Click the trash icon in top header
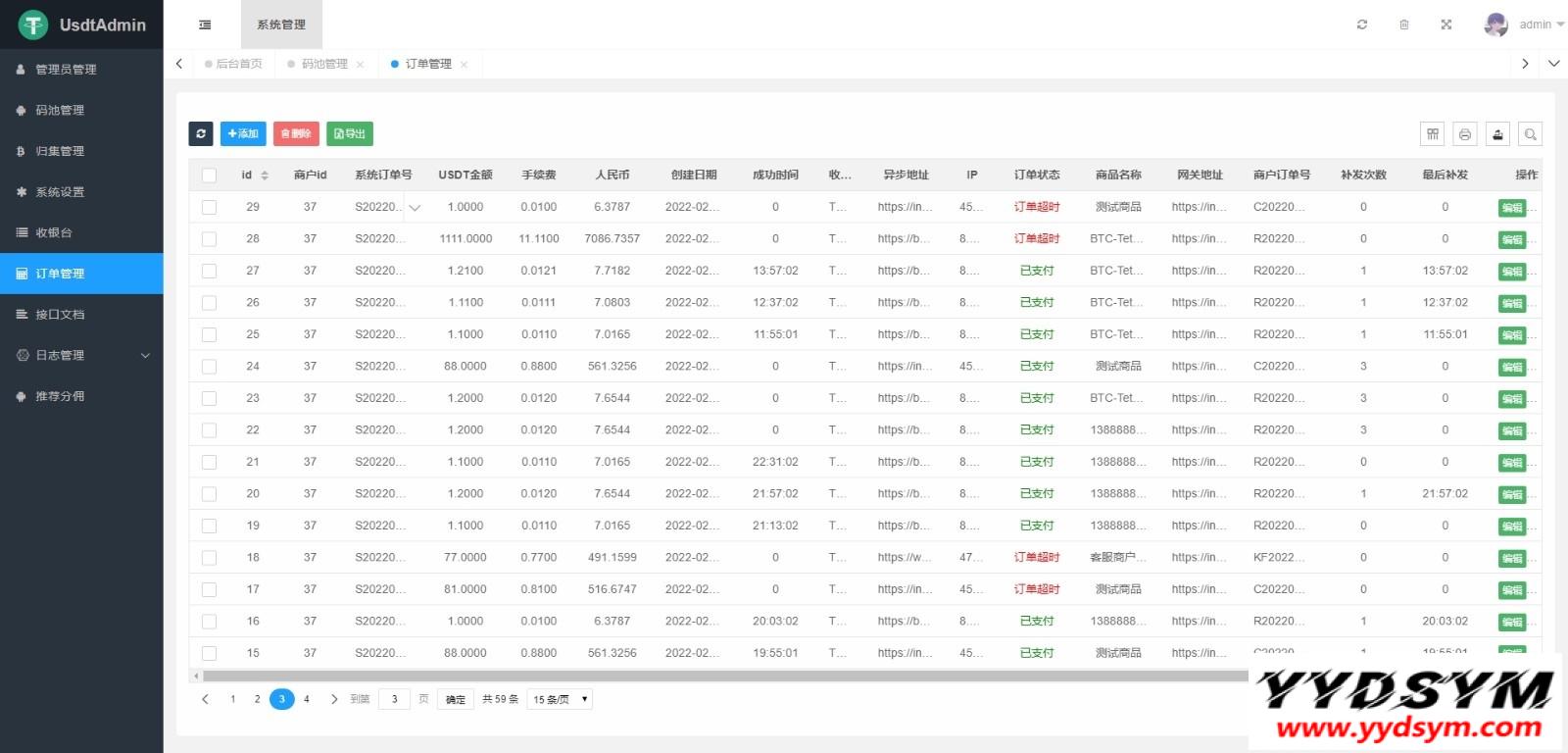1568x753 pixels. pos(1403,25)
